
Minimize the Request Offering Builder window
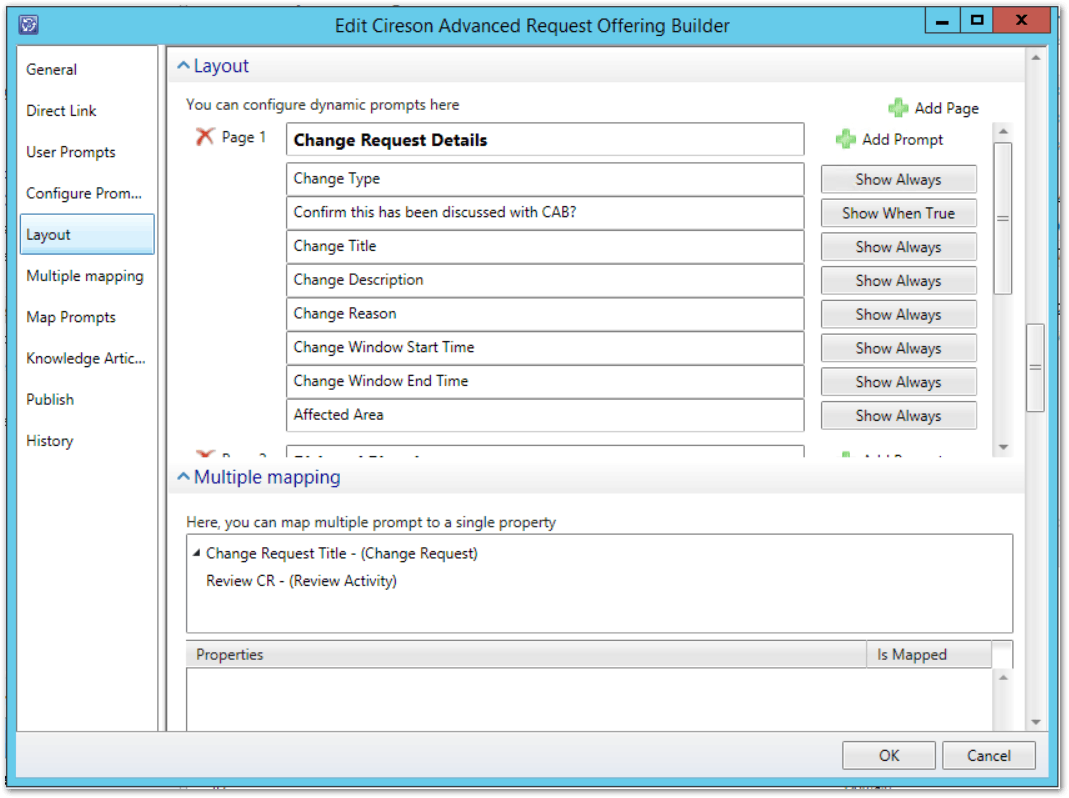(942, 20)
